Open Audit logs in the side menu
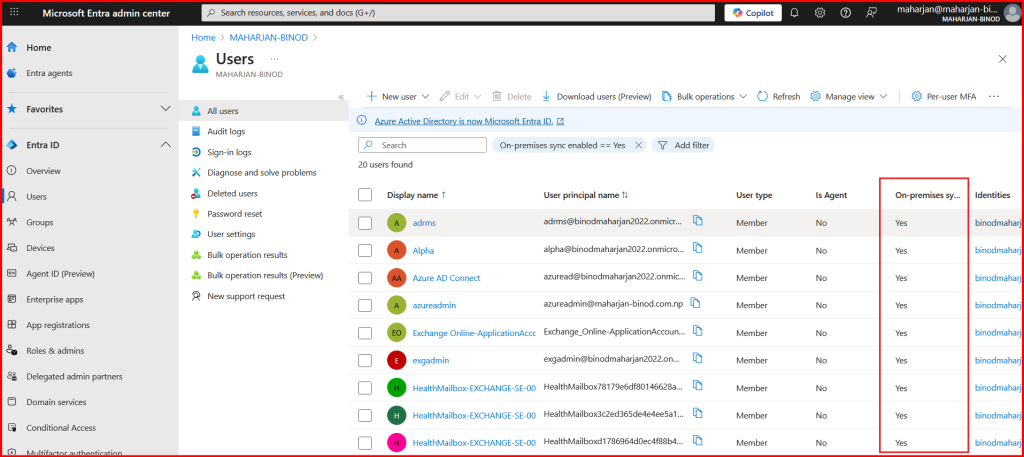Viewport: 1024px width, 457px height. pyautogui.click(x=225, y=131)
